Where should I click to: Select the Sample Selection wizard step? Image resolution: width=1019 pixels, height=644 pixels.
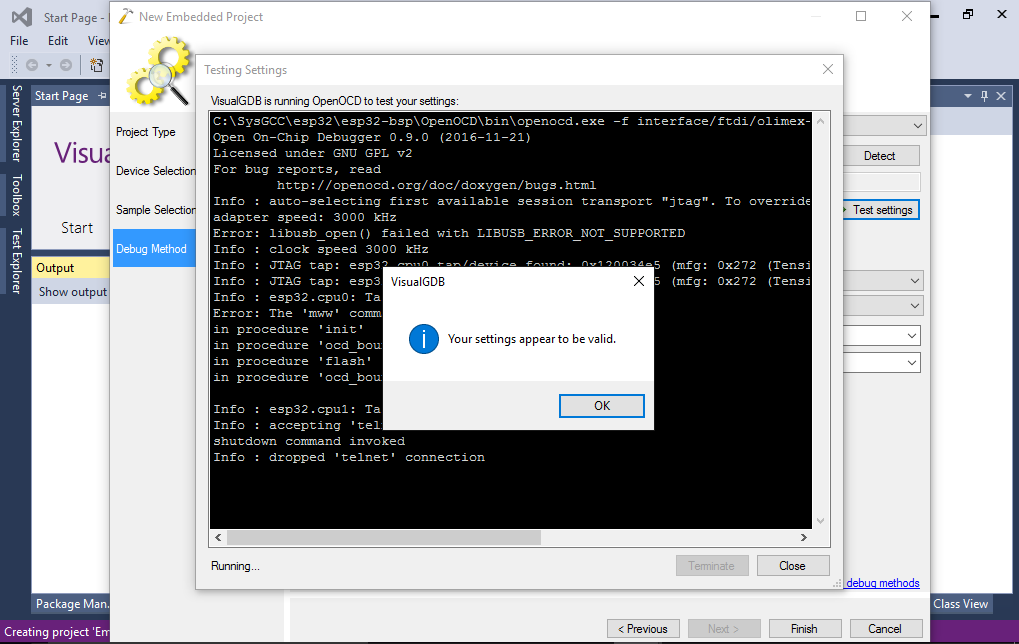[x=155, y=210]
